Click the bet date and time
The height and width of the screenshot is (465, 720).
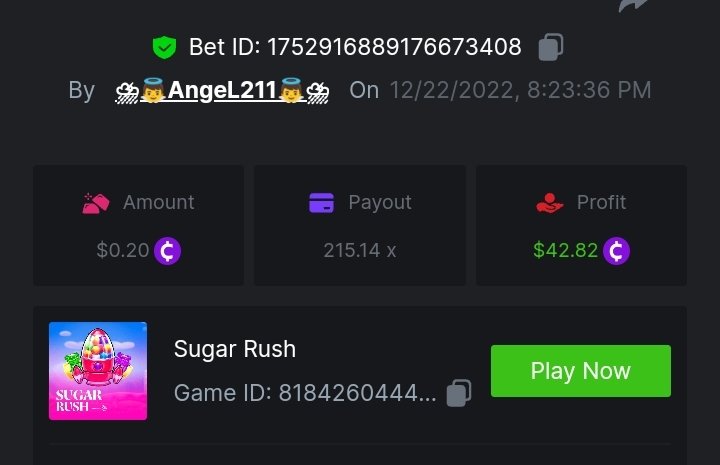pos(520,90)
